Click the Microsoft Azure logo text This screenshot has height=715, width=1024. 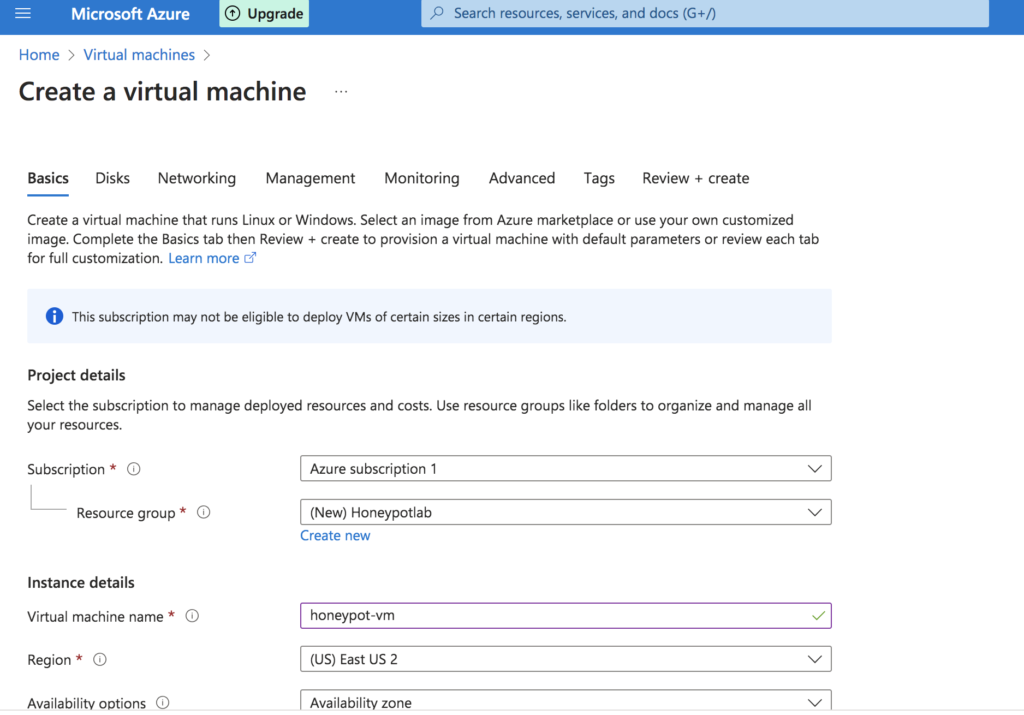131,14
